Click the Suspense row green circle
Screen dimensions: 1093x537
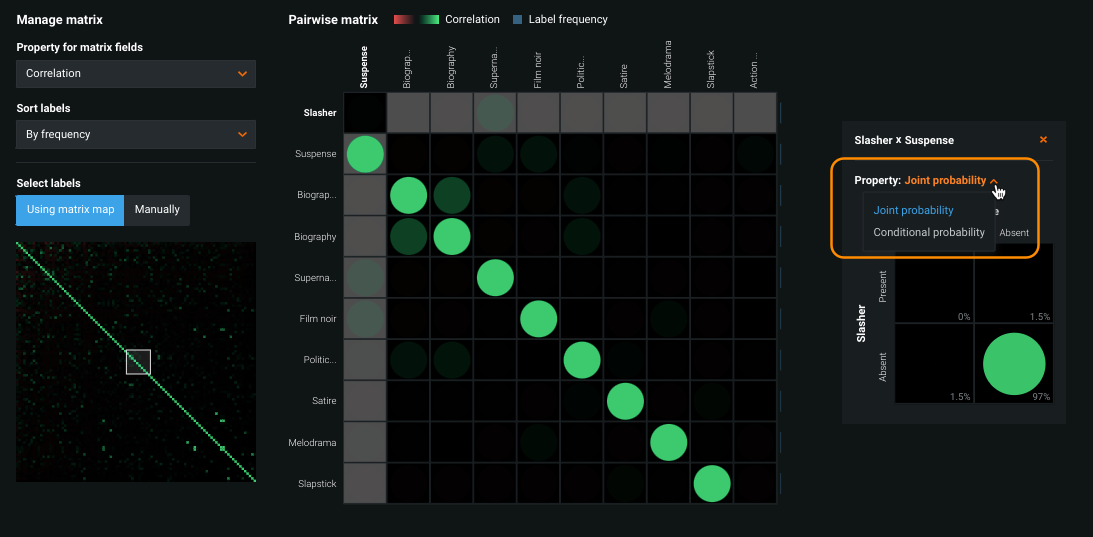(365, 154)
